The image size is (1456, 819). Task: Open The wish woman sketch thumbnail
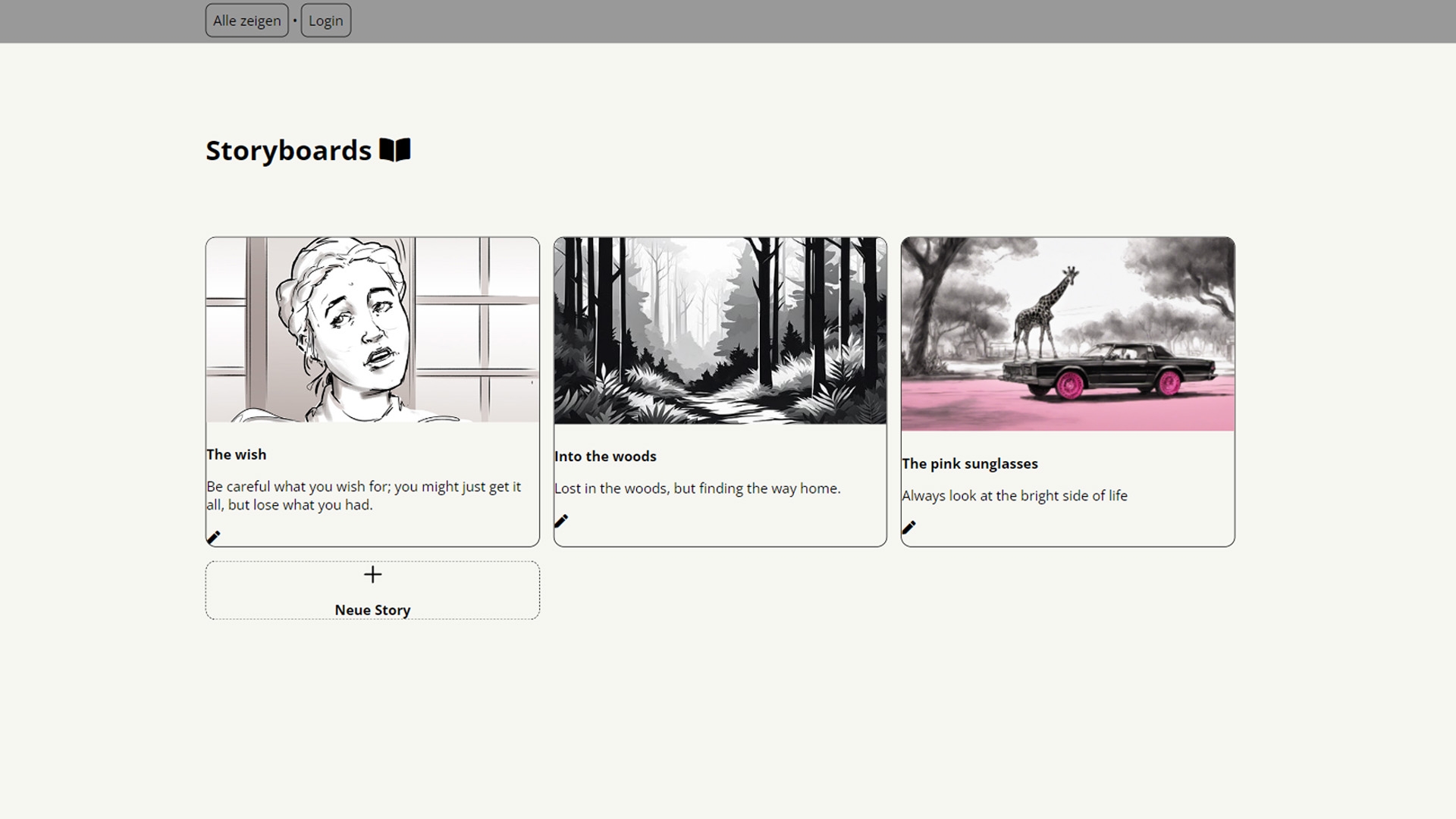pyautogui.click(x=372, y=330)
